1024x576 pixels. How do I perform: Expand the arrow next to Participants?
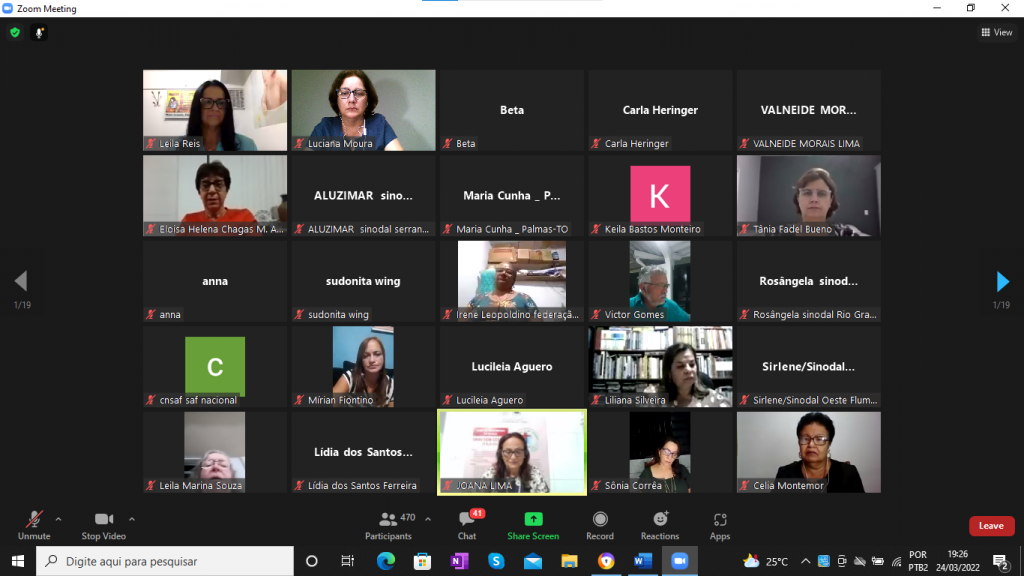[428, 519]
